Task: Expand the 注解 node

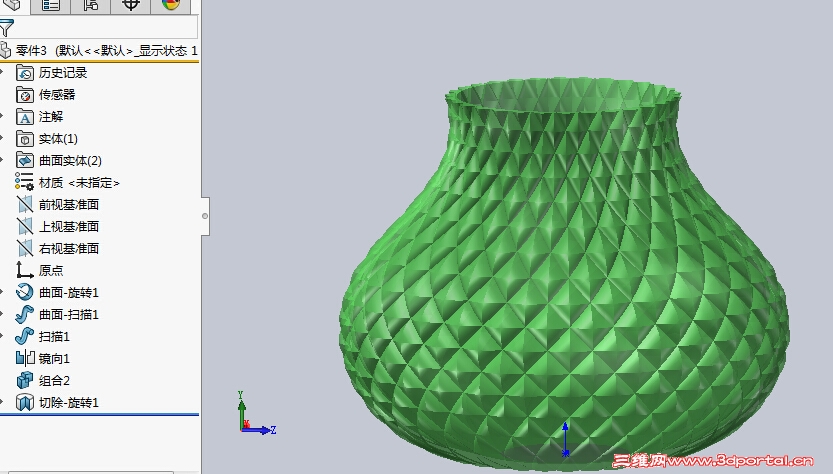Action: [2, 117]
